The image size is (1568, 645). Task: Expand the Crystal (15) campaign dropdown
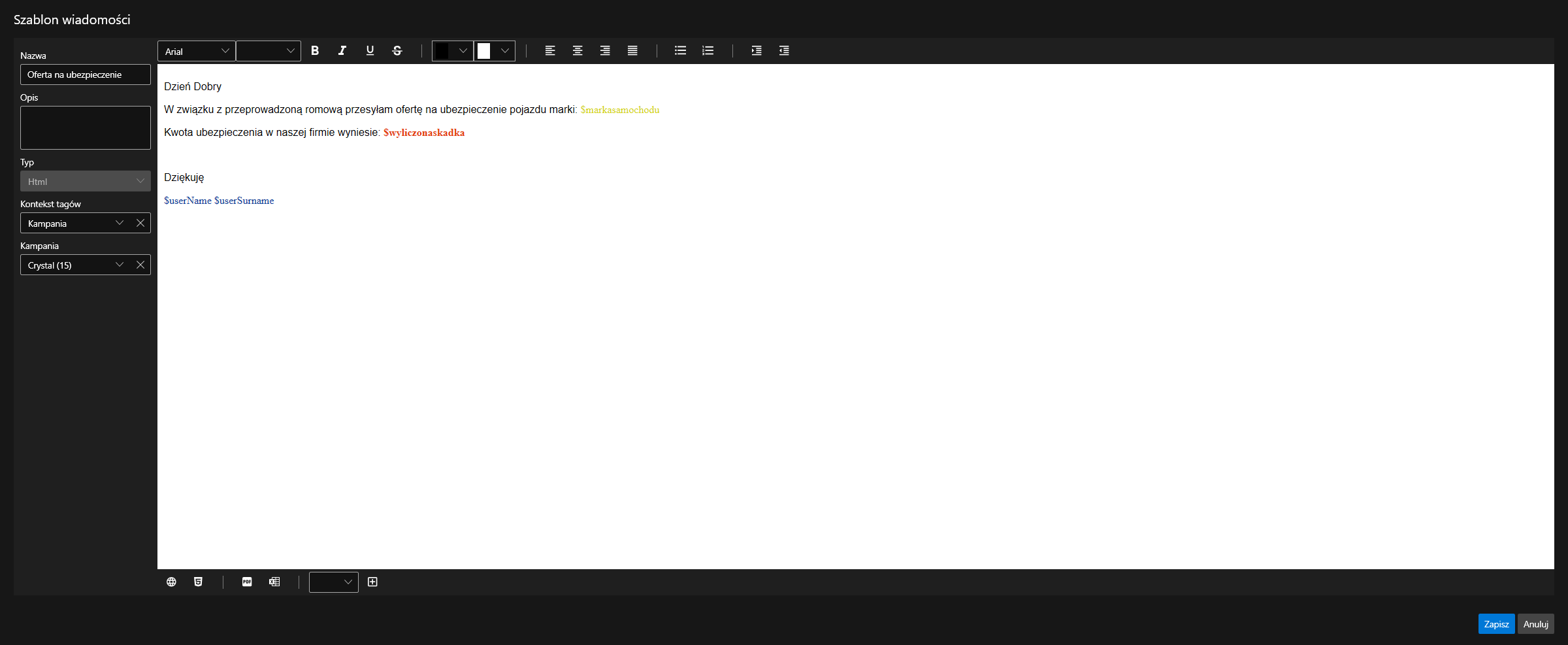tap(120, 265)
